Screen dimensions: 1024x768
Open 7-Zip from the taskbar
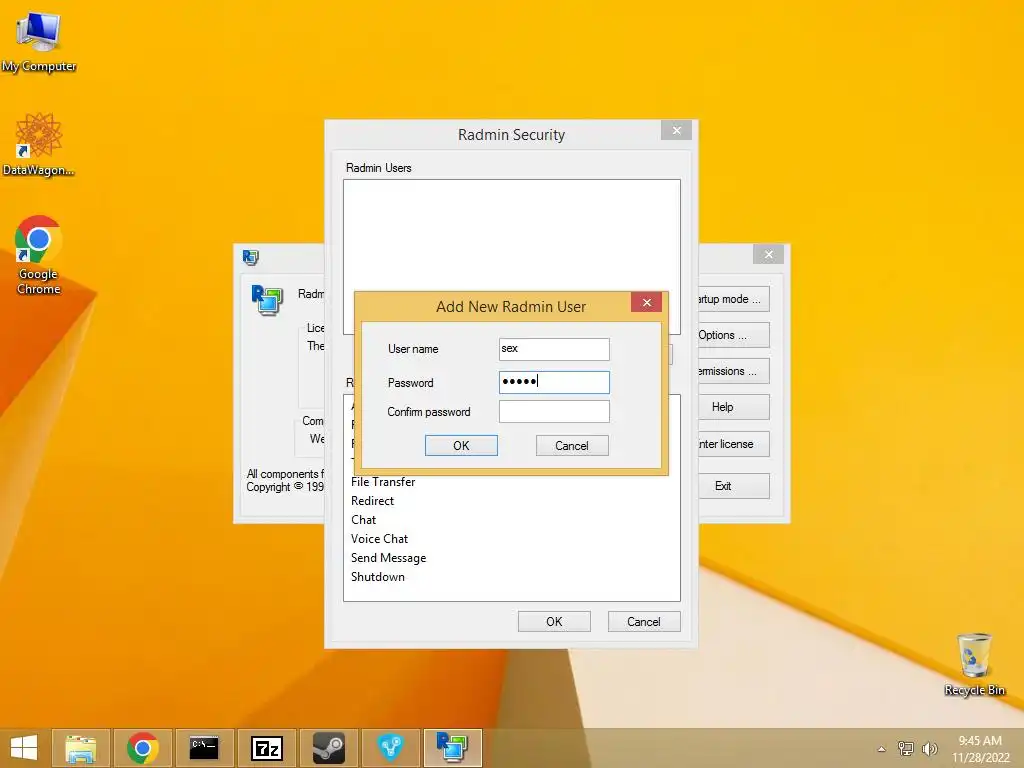266,748
